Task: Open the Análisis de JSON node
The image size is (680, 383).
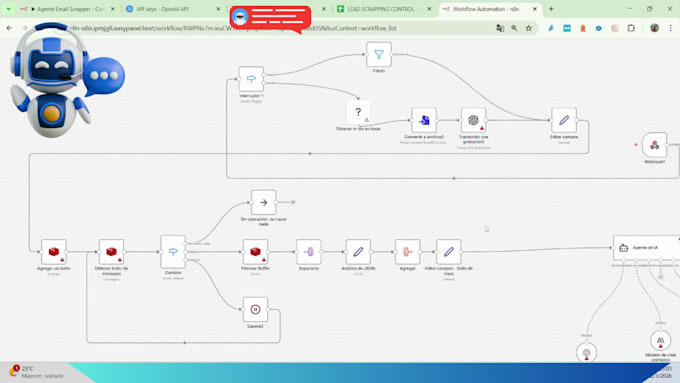Action: pos(358,252)
